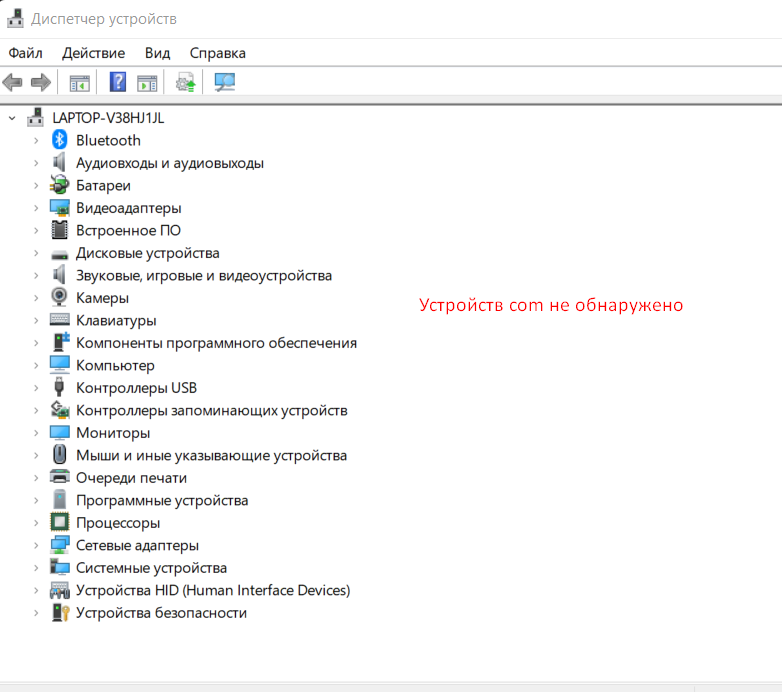The image size is (782, 692).
Task: Click the Контроллеры USB plug icon
Action: tap(59, 387)
